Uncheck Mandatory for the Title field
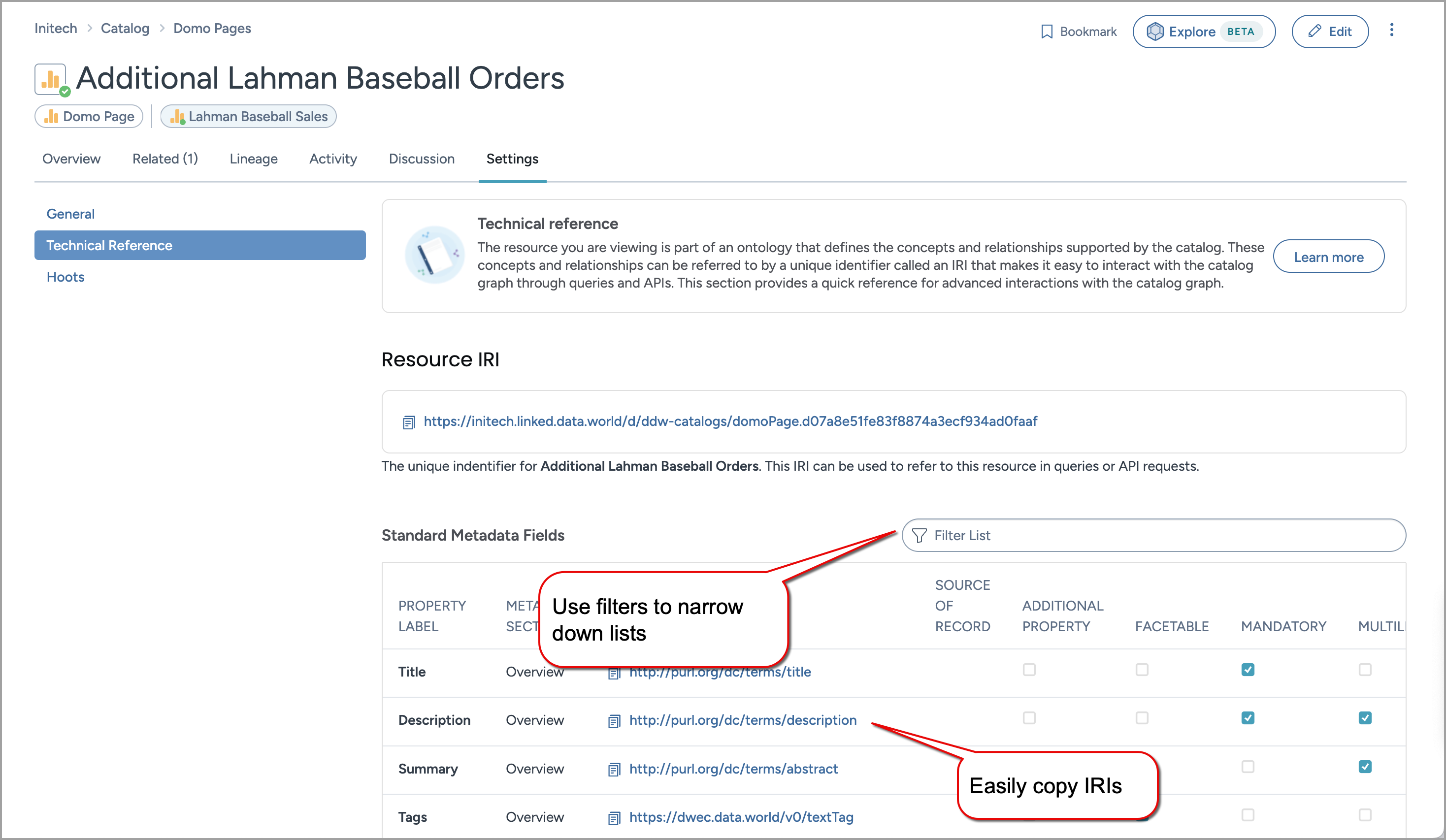 [1248, 669]
